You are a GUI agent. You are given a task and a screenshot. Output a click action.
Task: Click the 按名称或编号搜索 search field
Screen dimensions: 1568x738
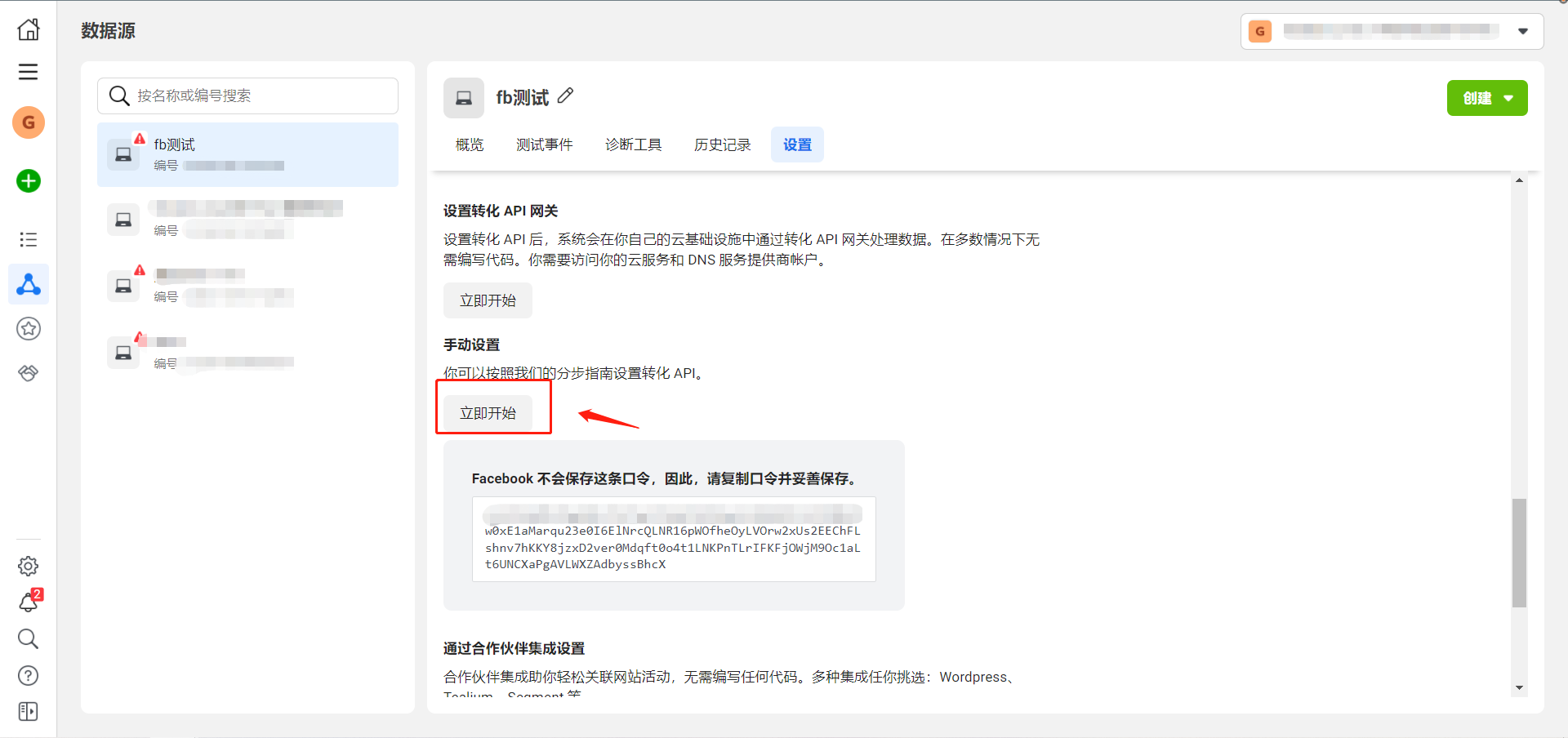(x=247, y=96)
